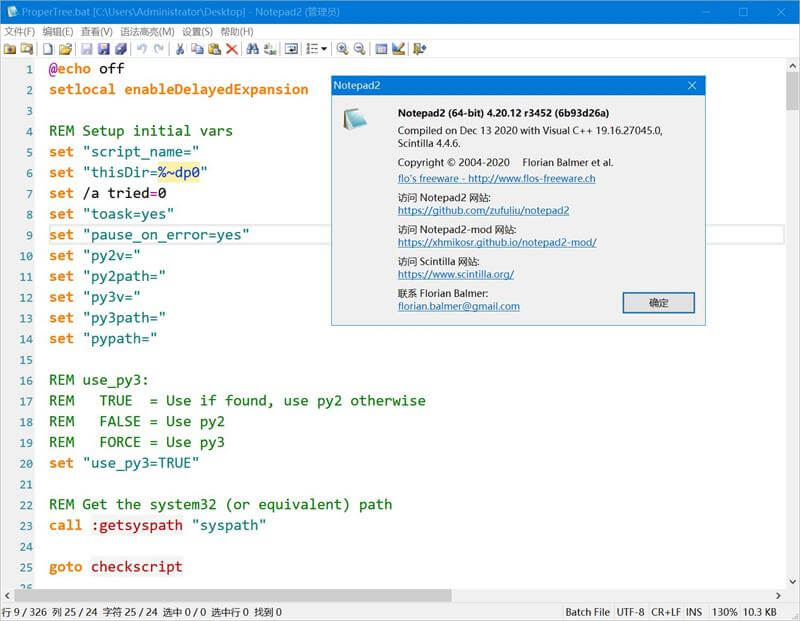Open Find with the binoculars icon
Viewport: 800px width, 621px height.
click(x=253, y=49)
